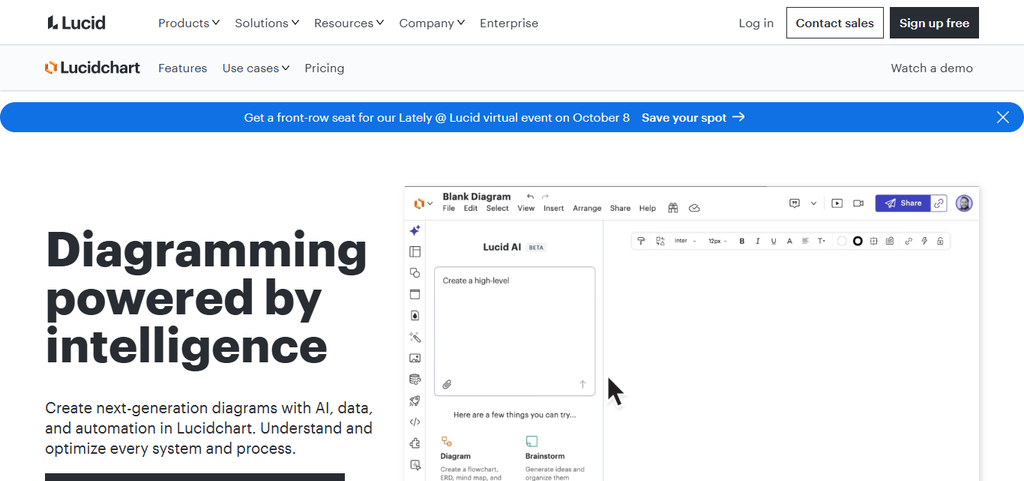Click the redo arrow beside Blank Diagram
This screenshot has width=1024, height=481.
(545, 196)
